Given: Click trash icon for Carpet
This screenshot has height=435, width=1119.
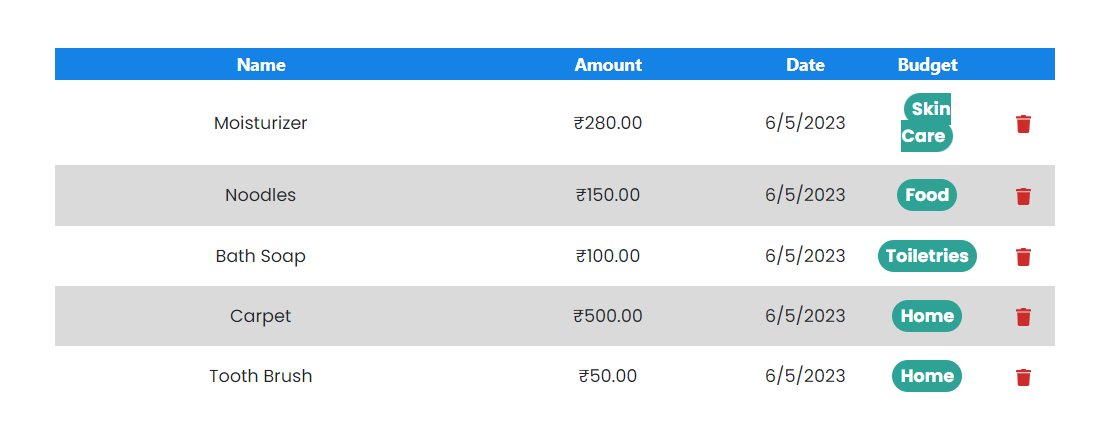Looking at the screenshot, I should click(x=1023, y=317).
